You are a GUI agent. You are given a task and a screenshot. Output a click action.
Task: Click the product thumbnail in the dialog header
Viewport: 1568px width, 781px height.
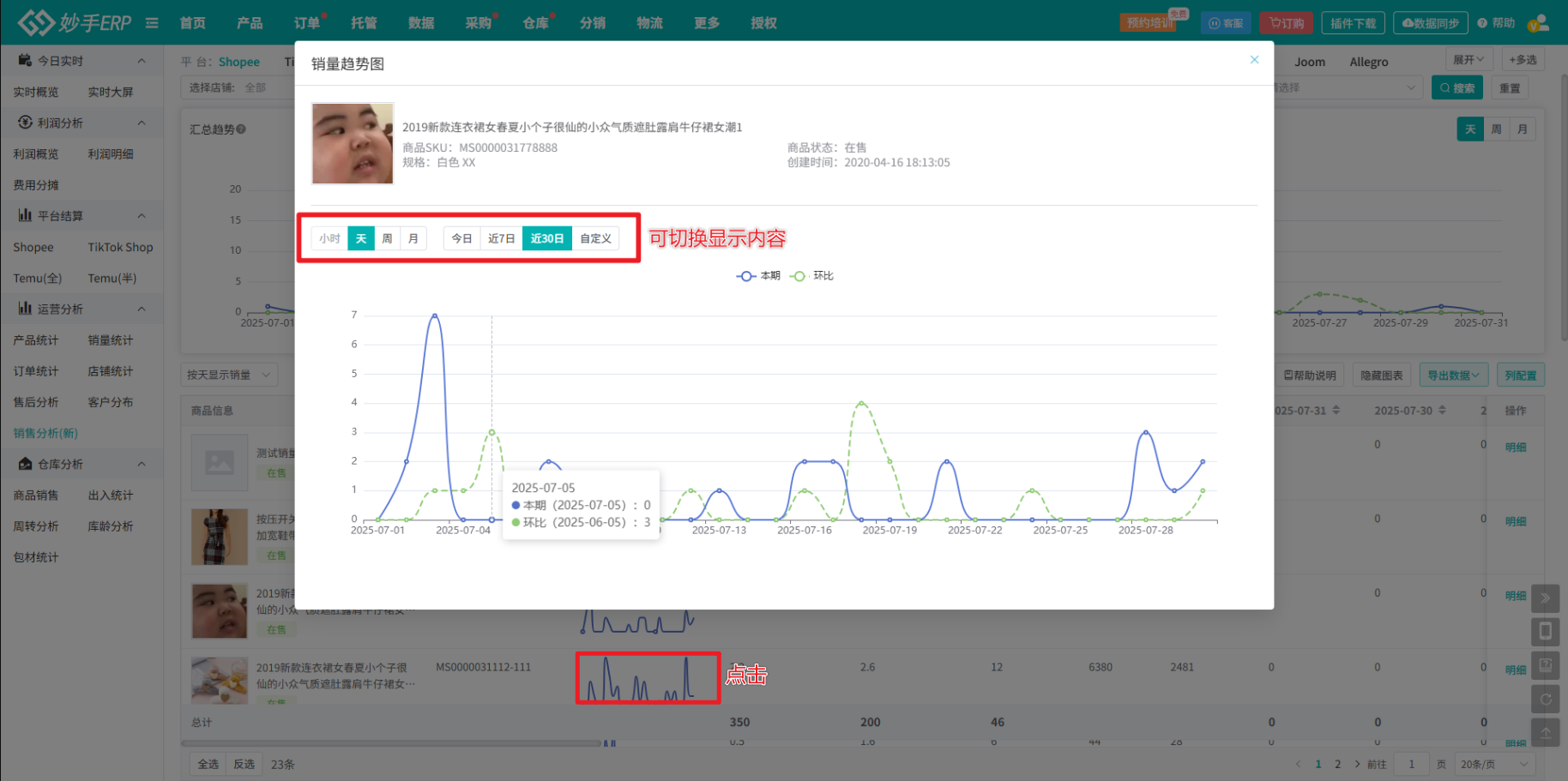(x=353, y=144)
